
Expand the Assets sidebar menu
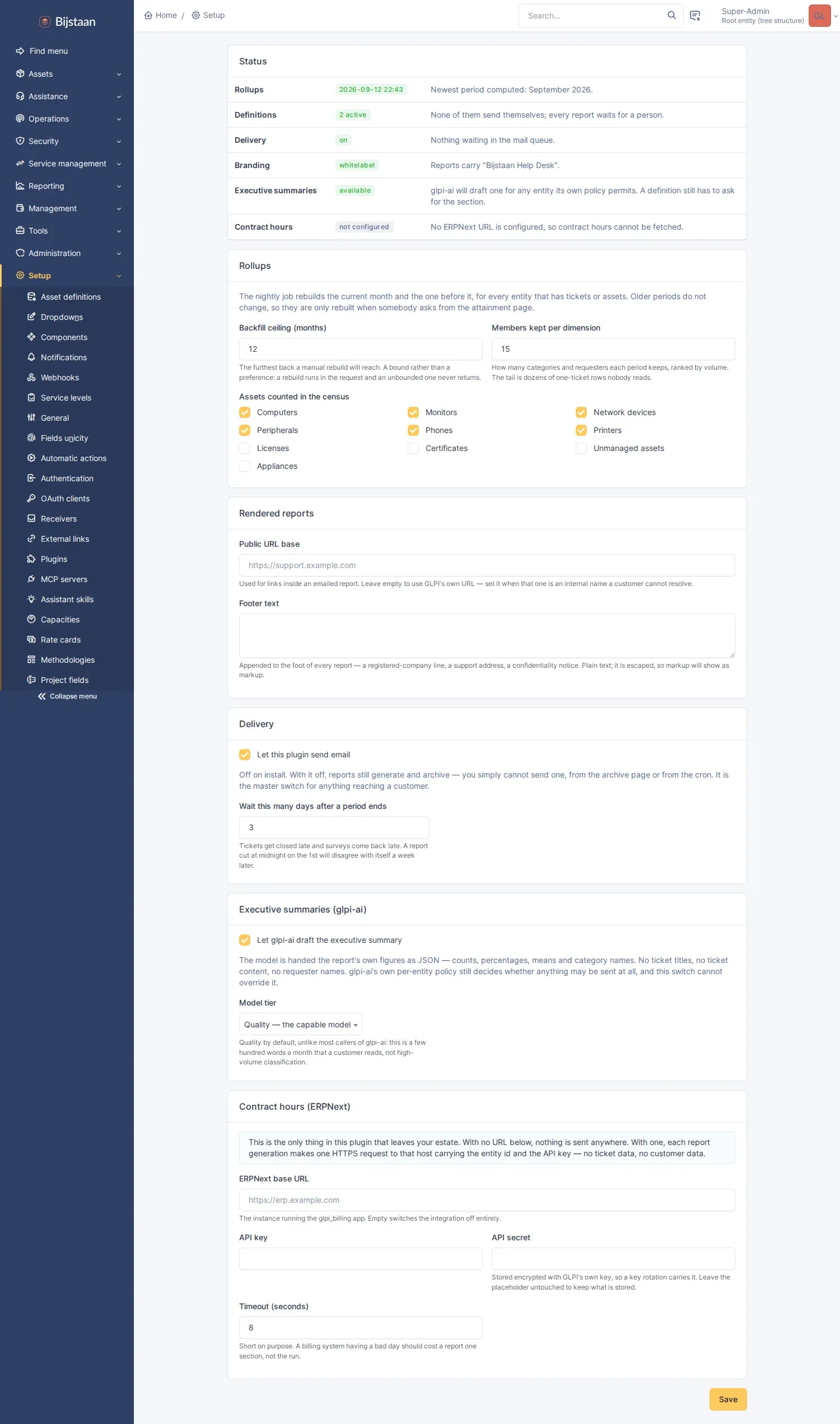tap(67, 73)
